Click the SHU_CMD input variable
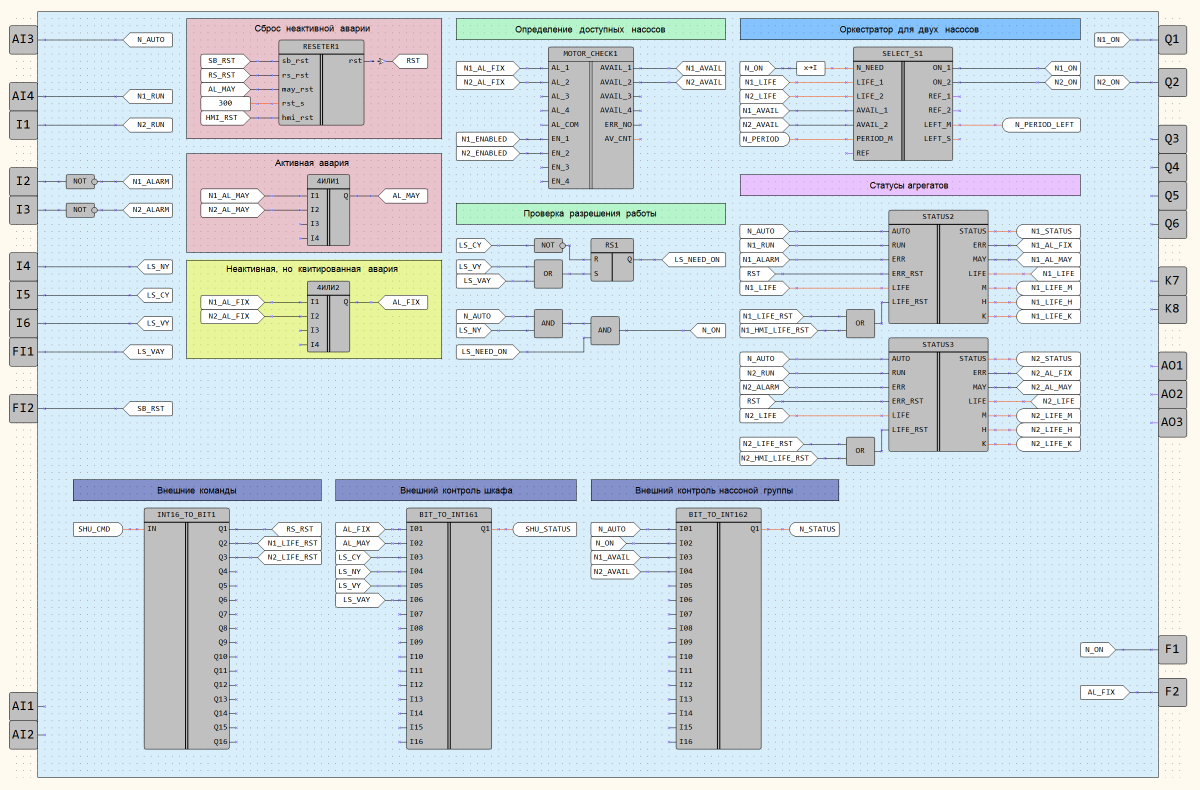This screenshot has height=790, width=1200. [x=96, y=529]
